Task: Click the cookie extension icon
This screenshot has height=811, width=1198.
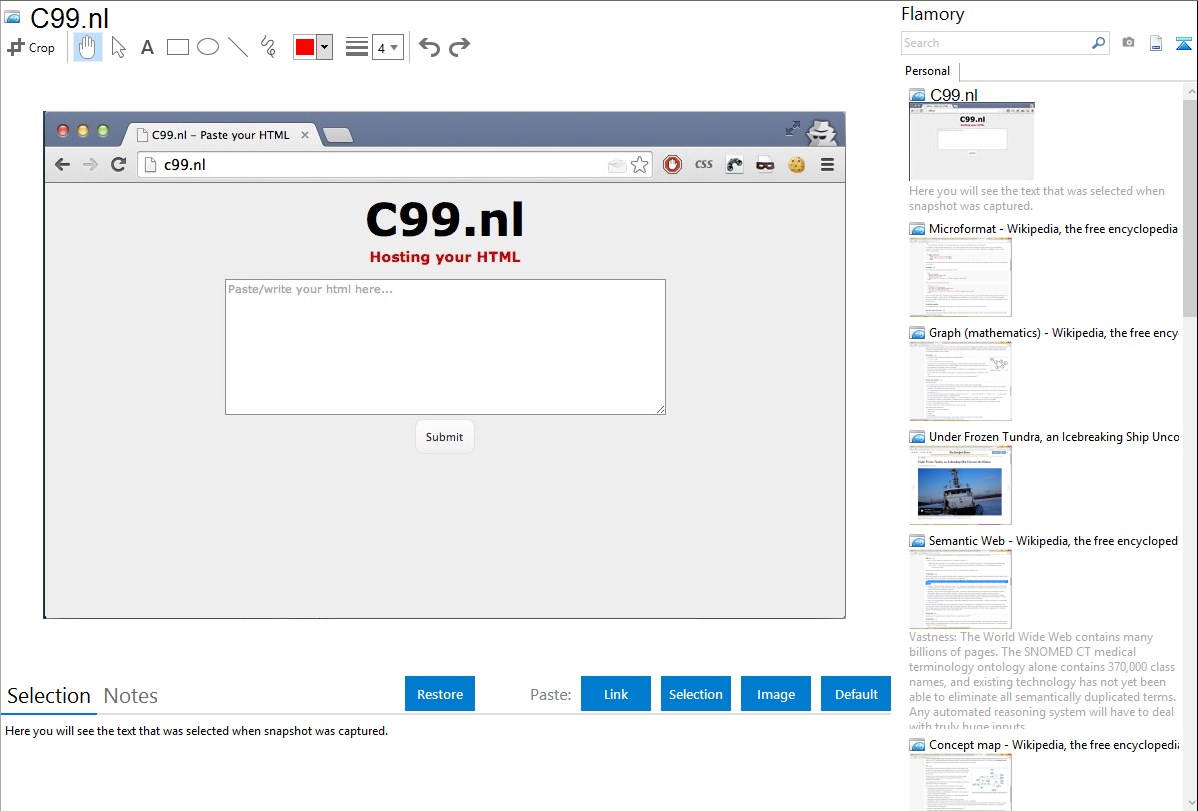Action: 797,164
